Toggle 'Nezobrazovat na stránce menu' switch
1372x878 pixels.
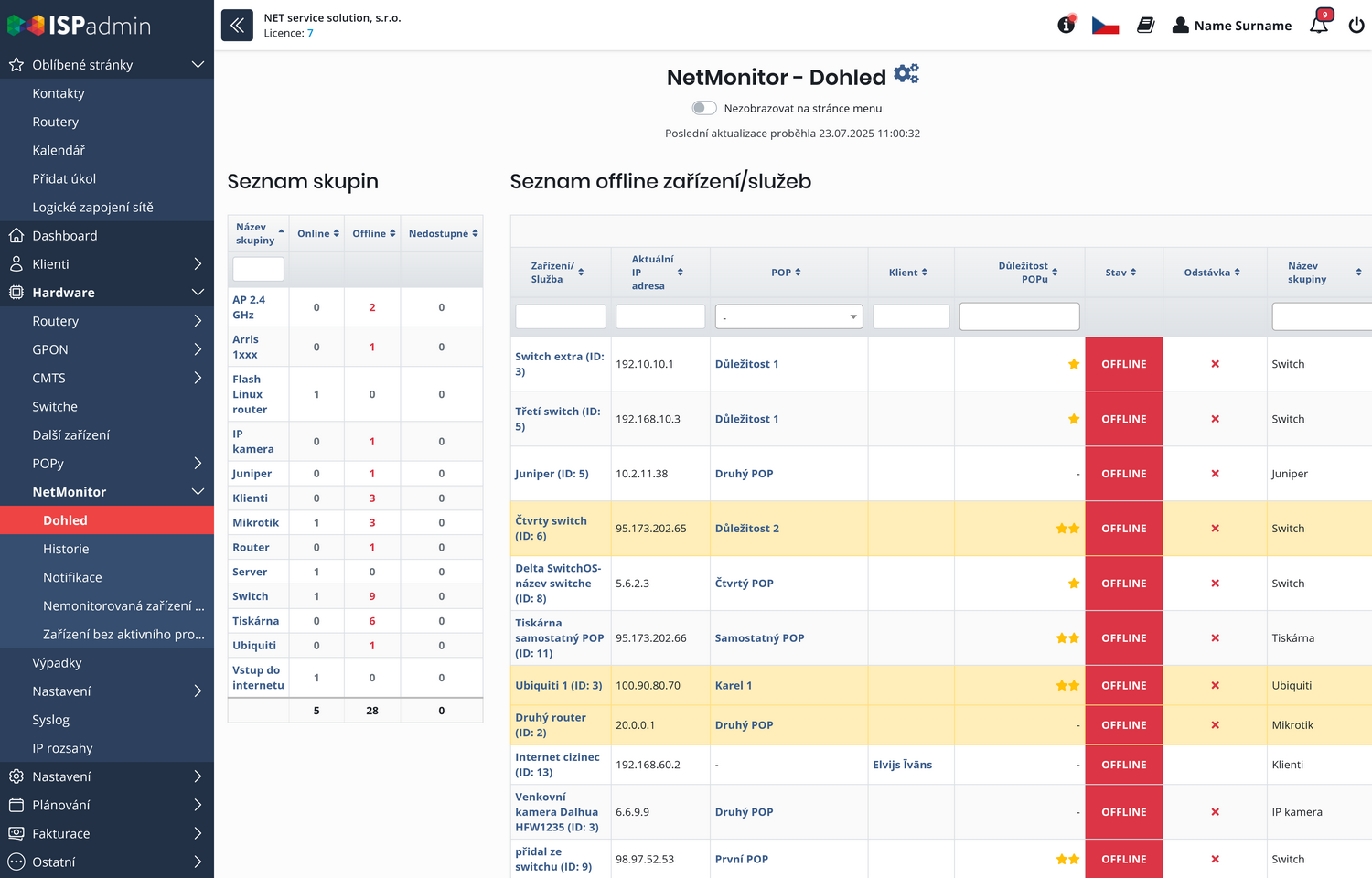pyautogui.click(x=703, y=108)
